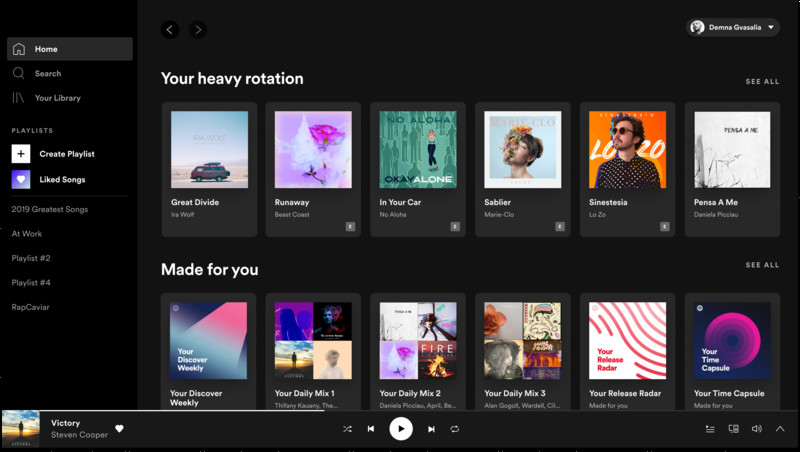Go back with the left arrow button
Image resolution: width=800 pixels, height=452 pixels.
pos(170,30)
